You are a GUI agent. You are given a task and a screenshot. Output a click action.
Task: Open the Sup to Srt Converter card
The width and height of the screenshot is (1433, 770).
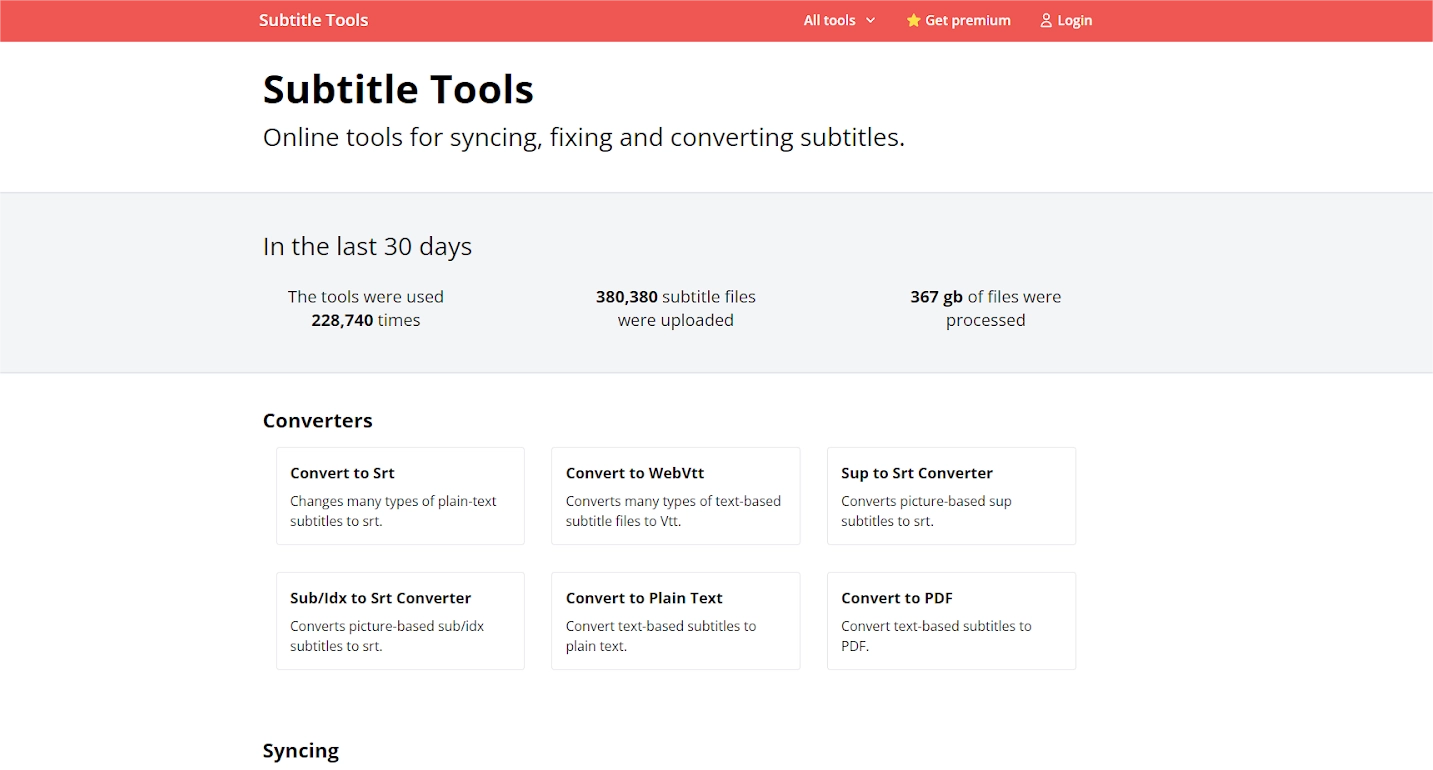click(951, 496)
